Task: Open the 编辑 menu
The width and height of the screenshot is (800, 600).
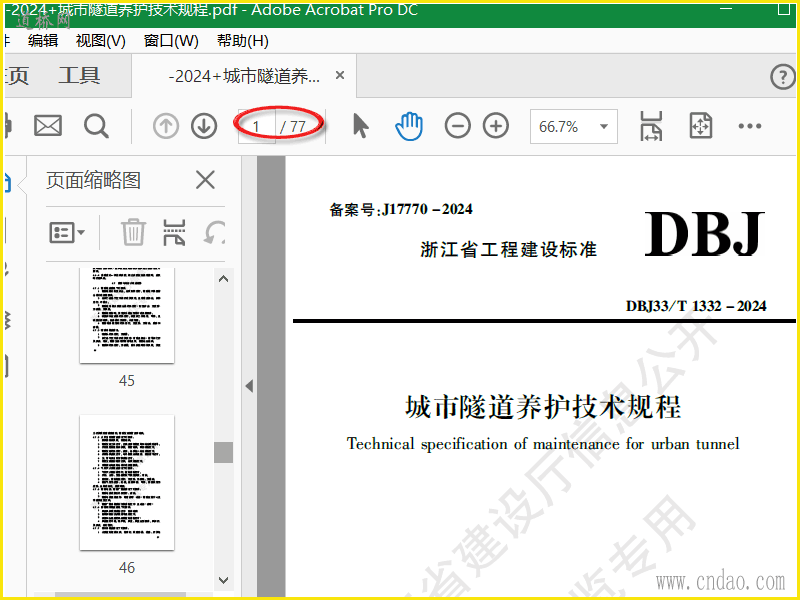Action: [43, 41]
